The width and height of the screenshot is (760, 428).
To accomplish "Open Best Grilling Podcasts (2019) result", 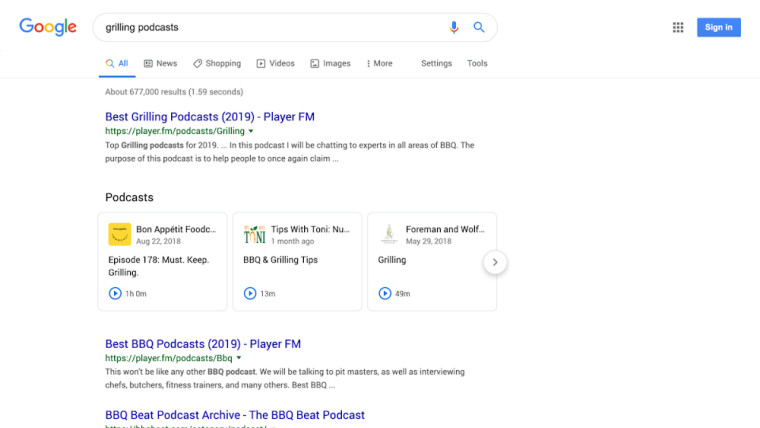I will point(210,117).
